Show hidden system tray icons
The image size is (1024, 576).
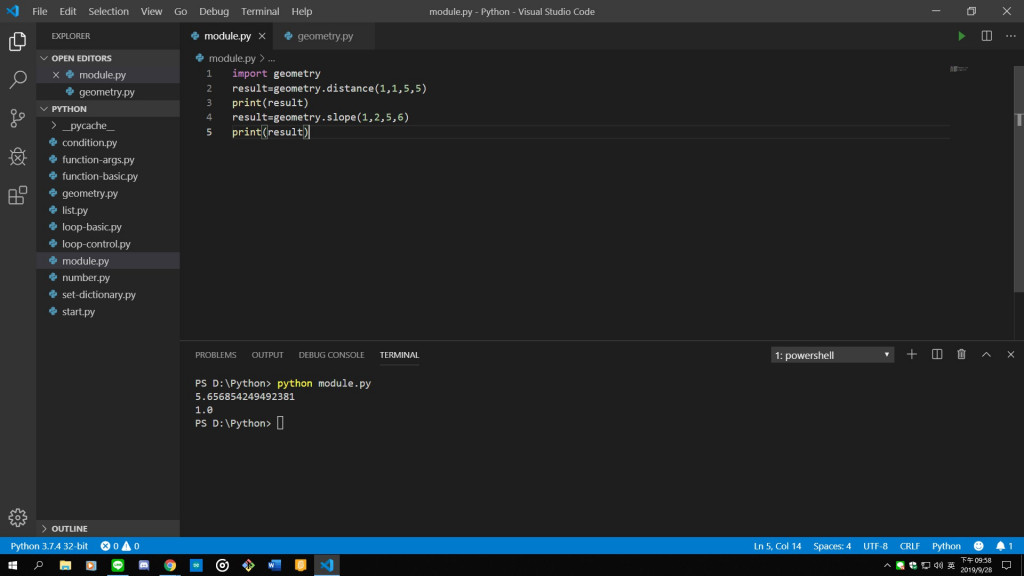887,566
